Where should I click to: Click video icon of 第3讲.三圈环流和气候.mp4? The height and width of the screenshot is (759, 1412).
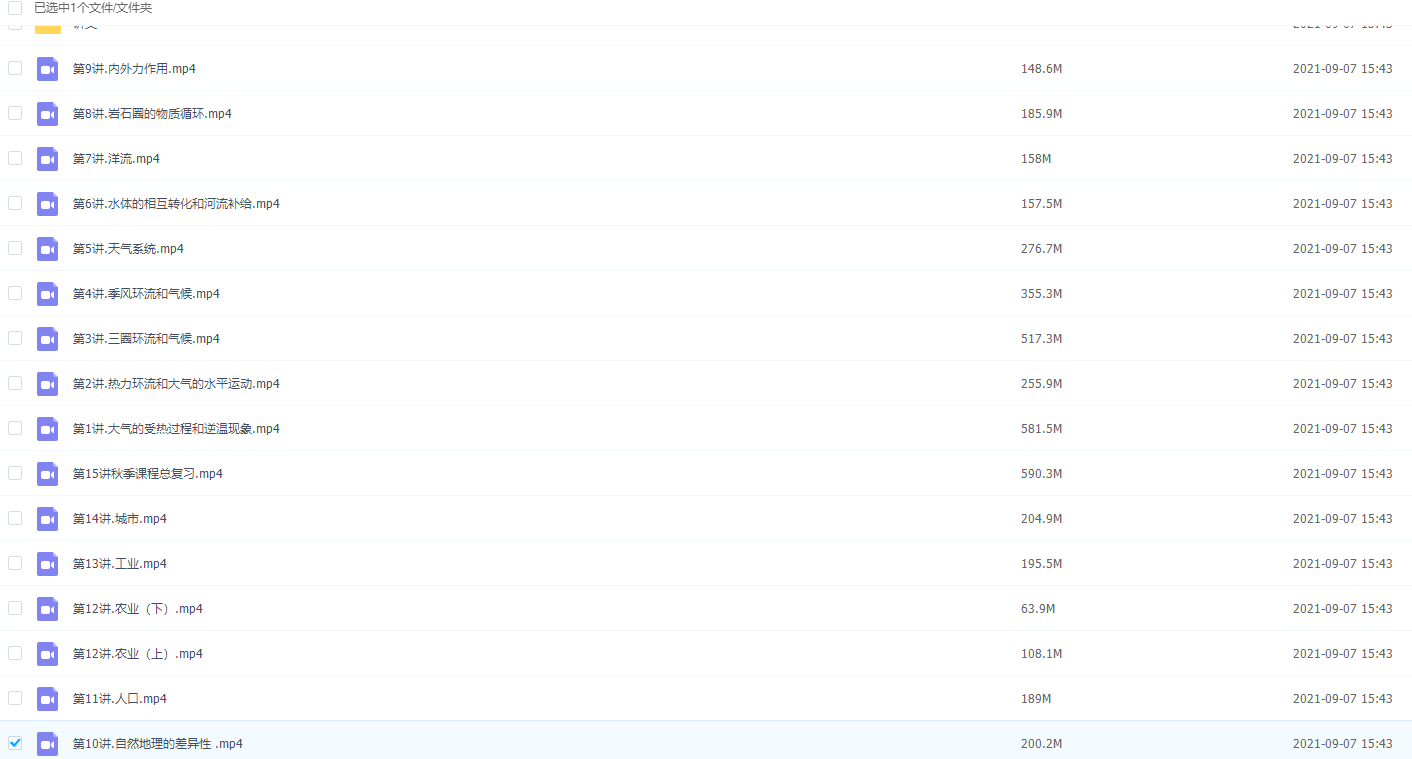coord(47,339)
